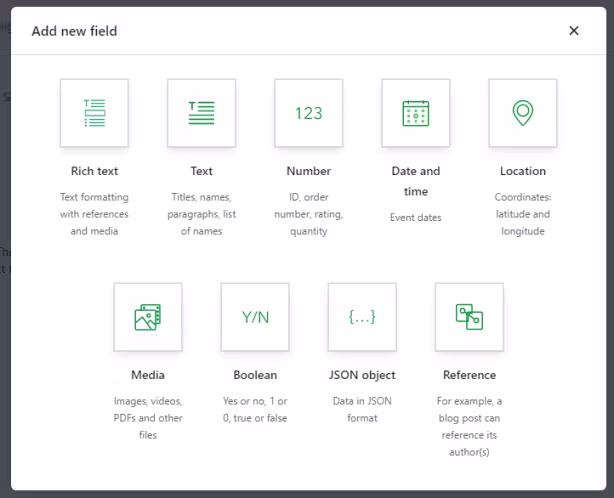Screen dimensions: 614x498
Task: Click the Rich text label
Action: pyautogui.click(x=94, y=171)
